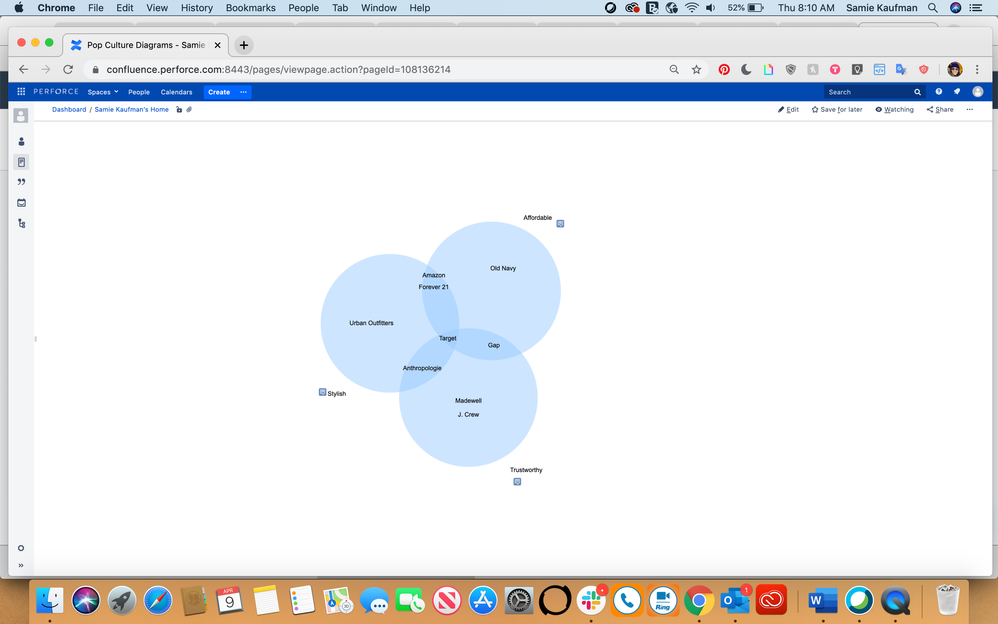
Task: Go to the Dashboard breadcrumb link
Action: tap(69, 110)
